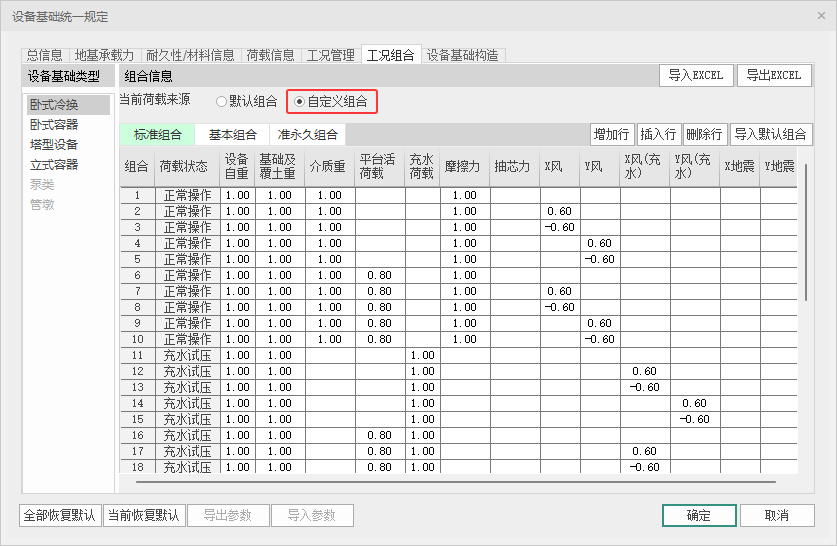Image resolution: width=837 pixels, height=546 pixels.
Task: Switch to the 总信息 tab
Action: coord(44,55)
